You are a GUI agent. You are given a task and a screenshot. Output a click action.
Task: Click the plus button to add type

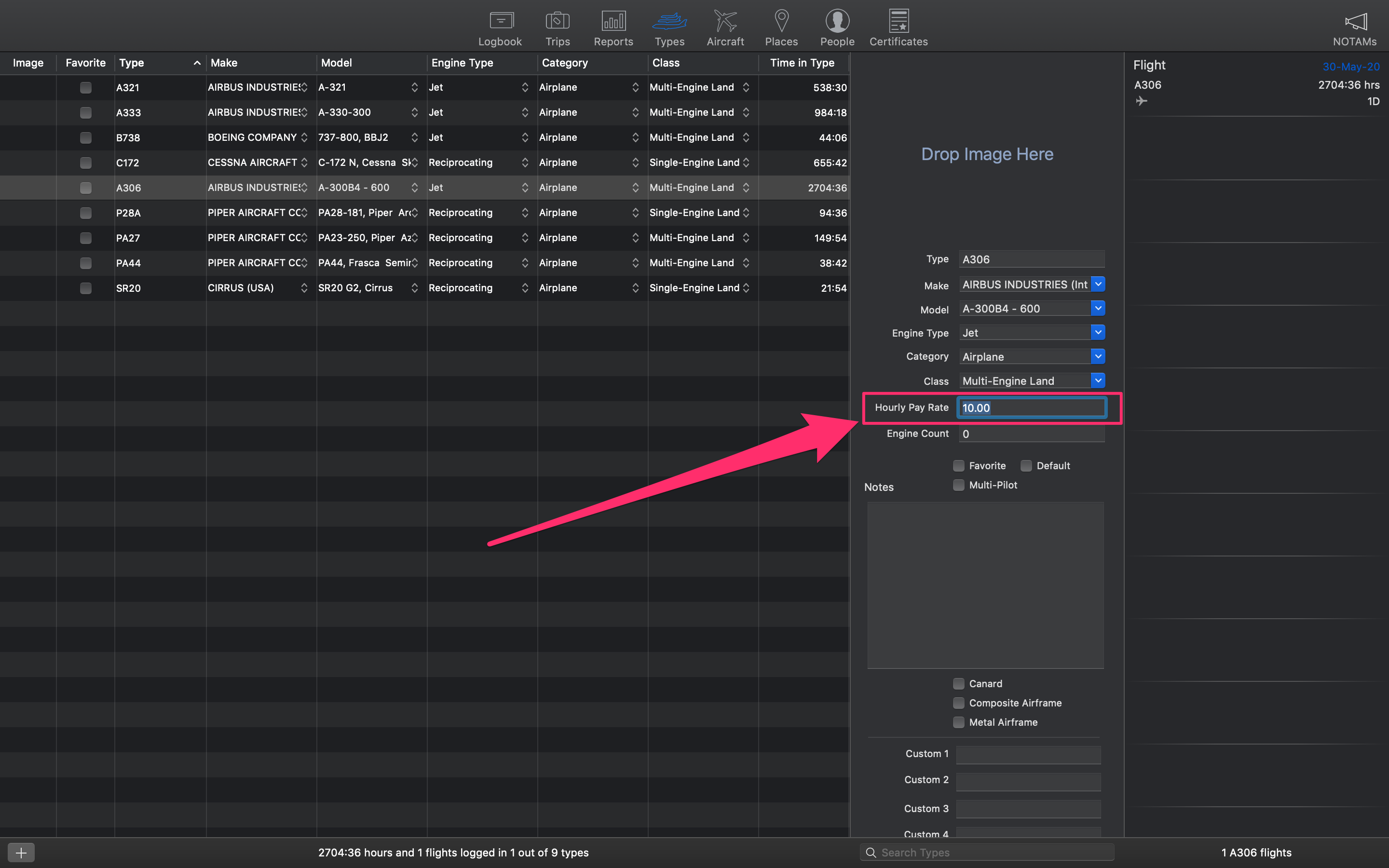pos(21,853)
